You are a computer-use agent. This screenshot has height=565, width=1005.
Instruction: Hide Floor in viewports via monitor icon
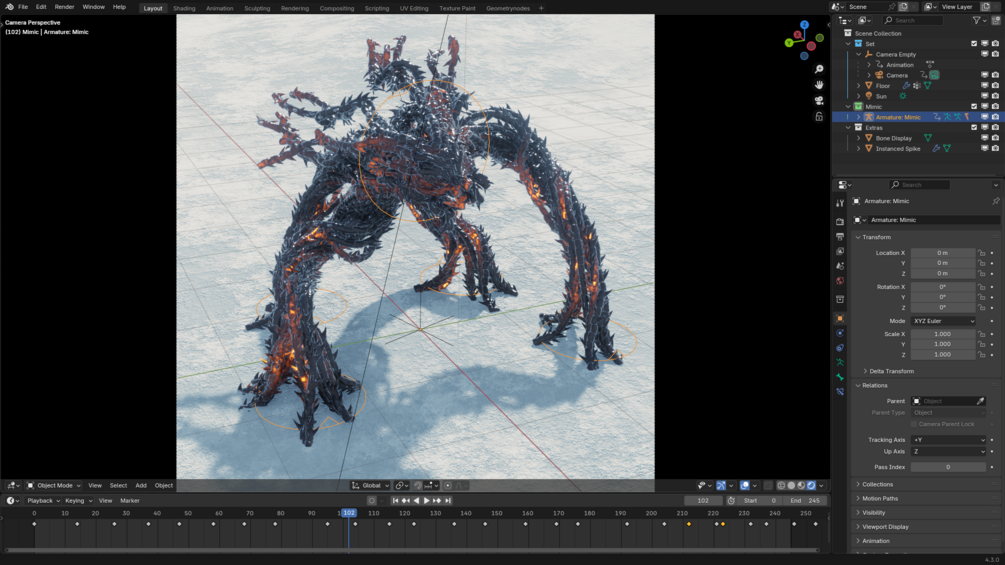tap(984, 86)
